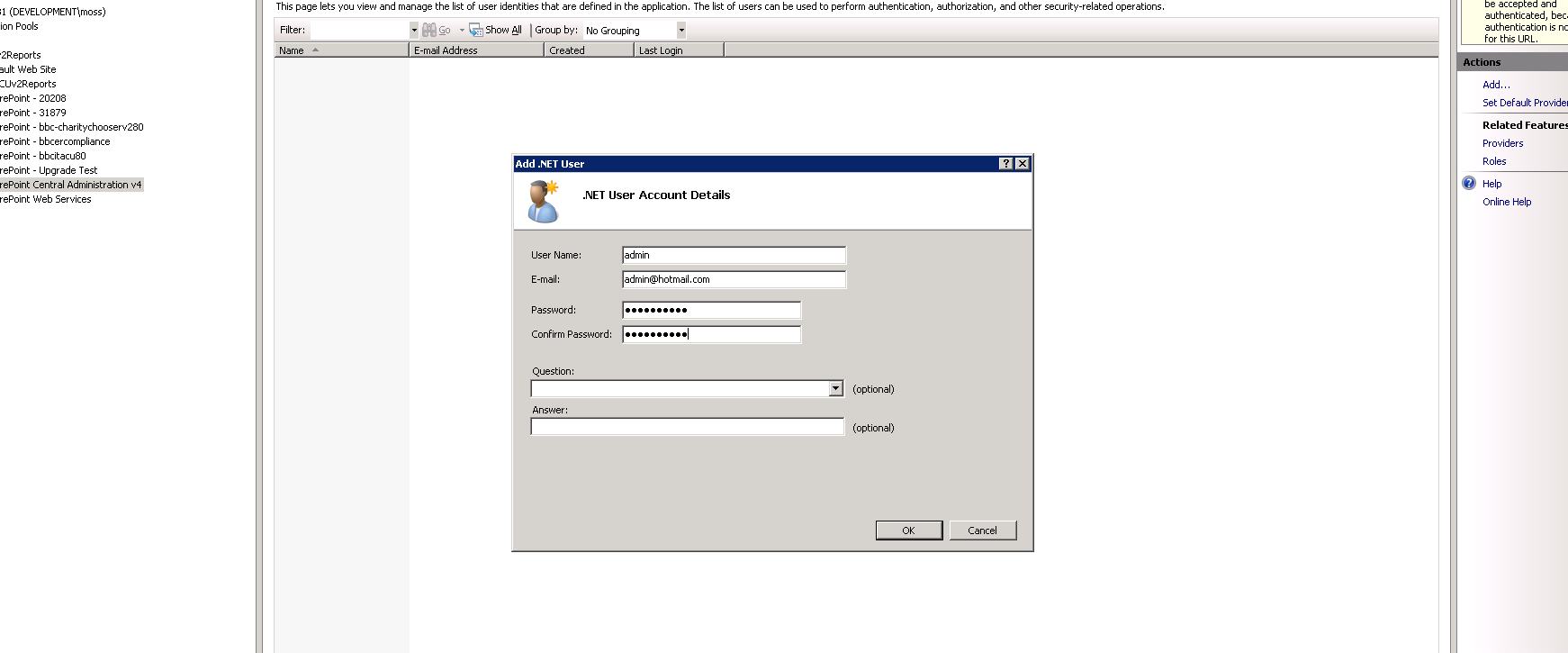The width and height of the screenshot is (1568, 653).
Task: Click the .NET user avatar icon
Action: 544,201
